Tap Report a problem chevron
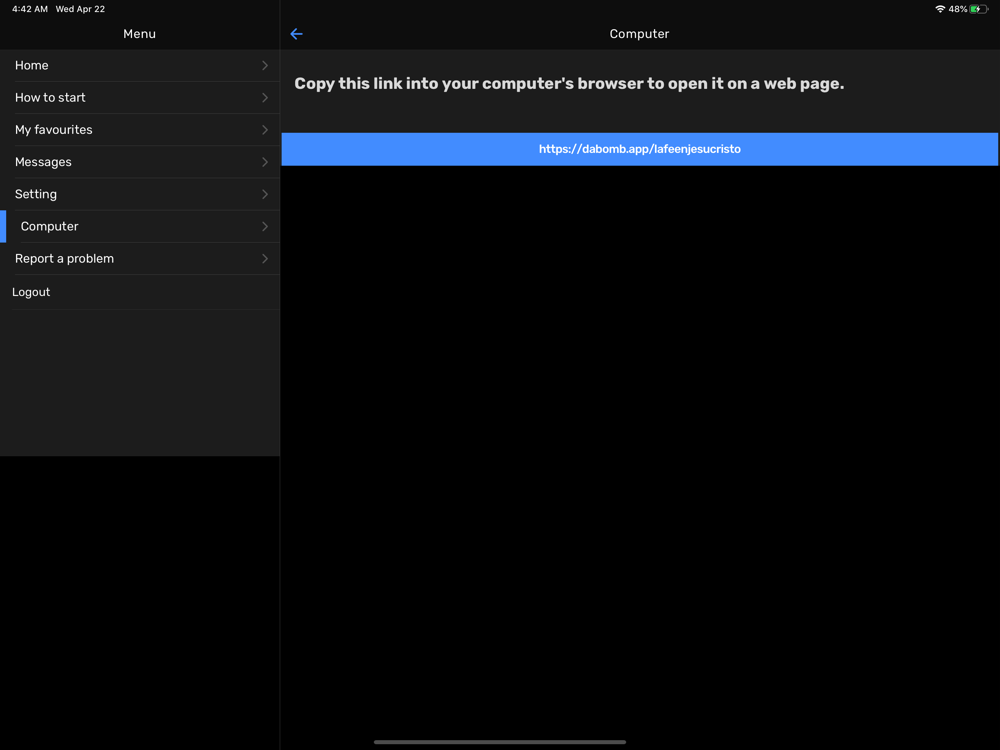The height and width of the screenshot is (750, 1000). pos(265,258)
